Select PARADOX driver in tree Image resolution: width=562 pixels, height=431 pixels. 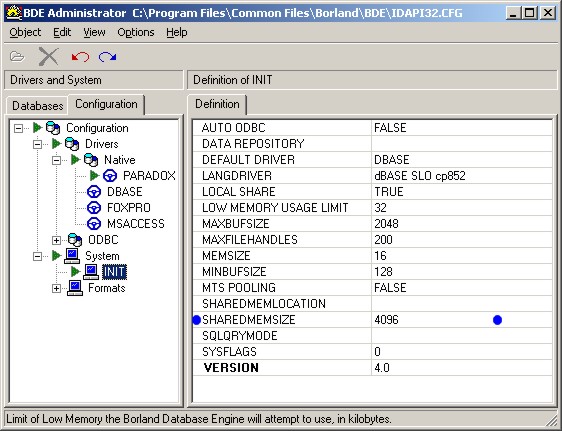click(149, 176)
